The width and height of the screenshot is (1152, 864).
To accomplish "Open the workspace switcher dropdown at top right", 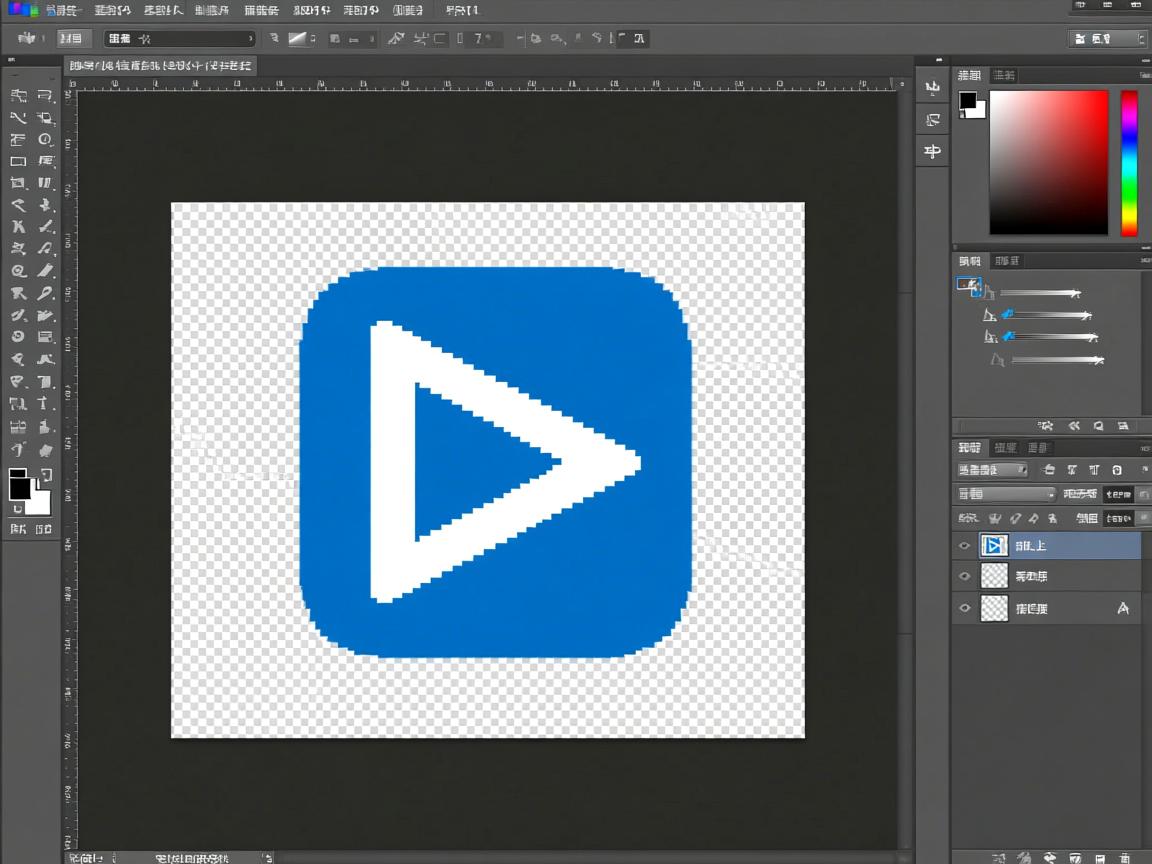I will tap(1106, 39).
